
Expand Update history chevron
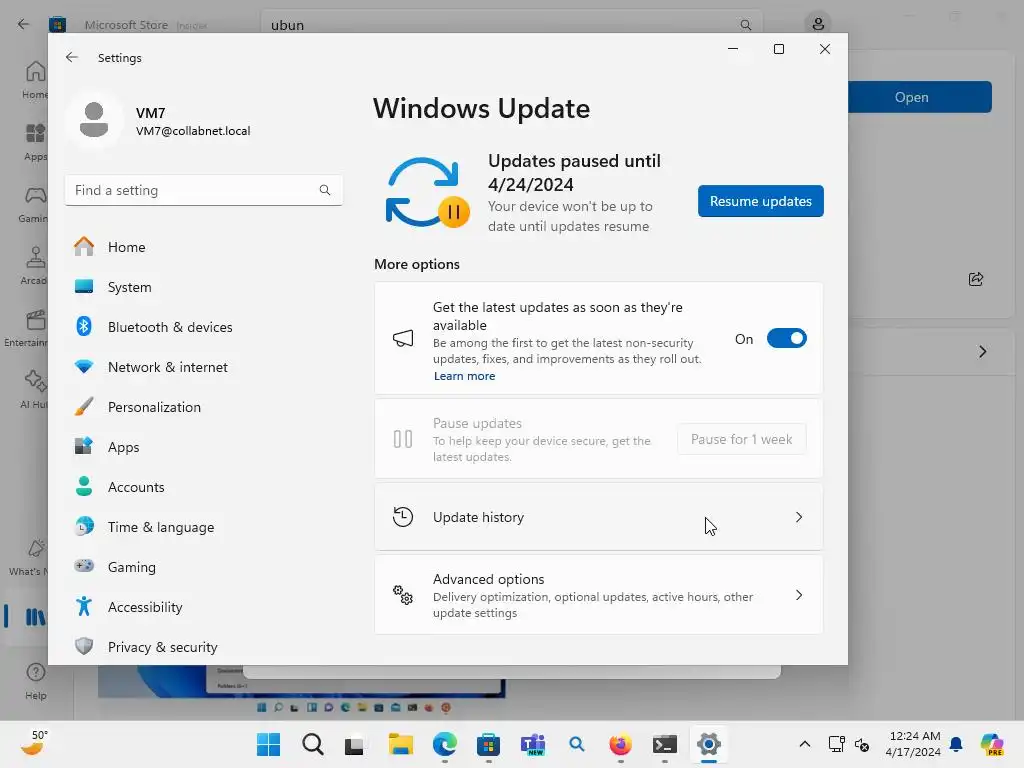pyautogui.click(x=799, y=517)
